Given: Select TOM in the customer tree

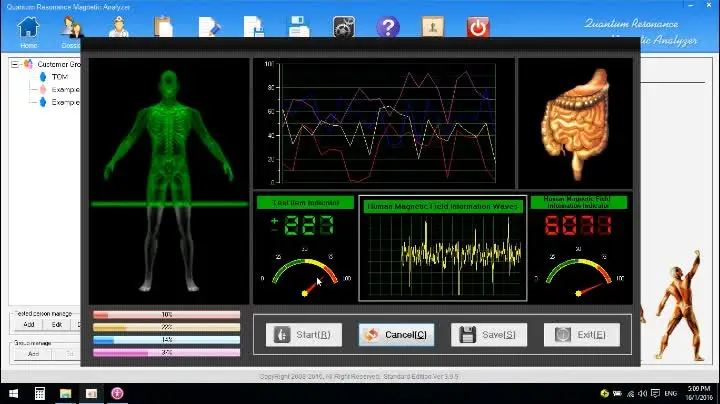Looking at the screenshot, I should pos(60,77).
